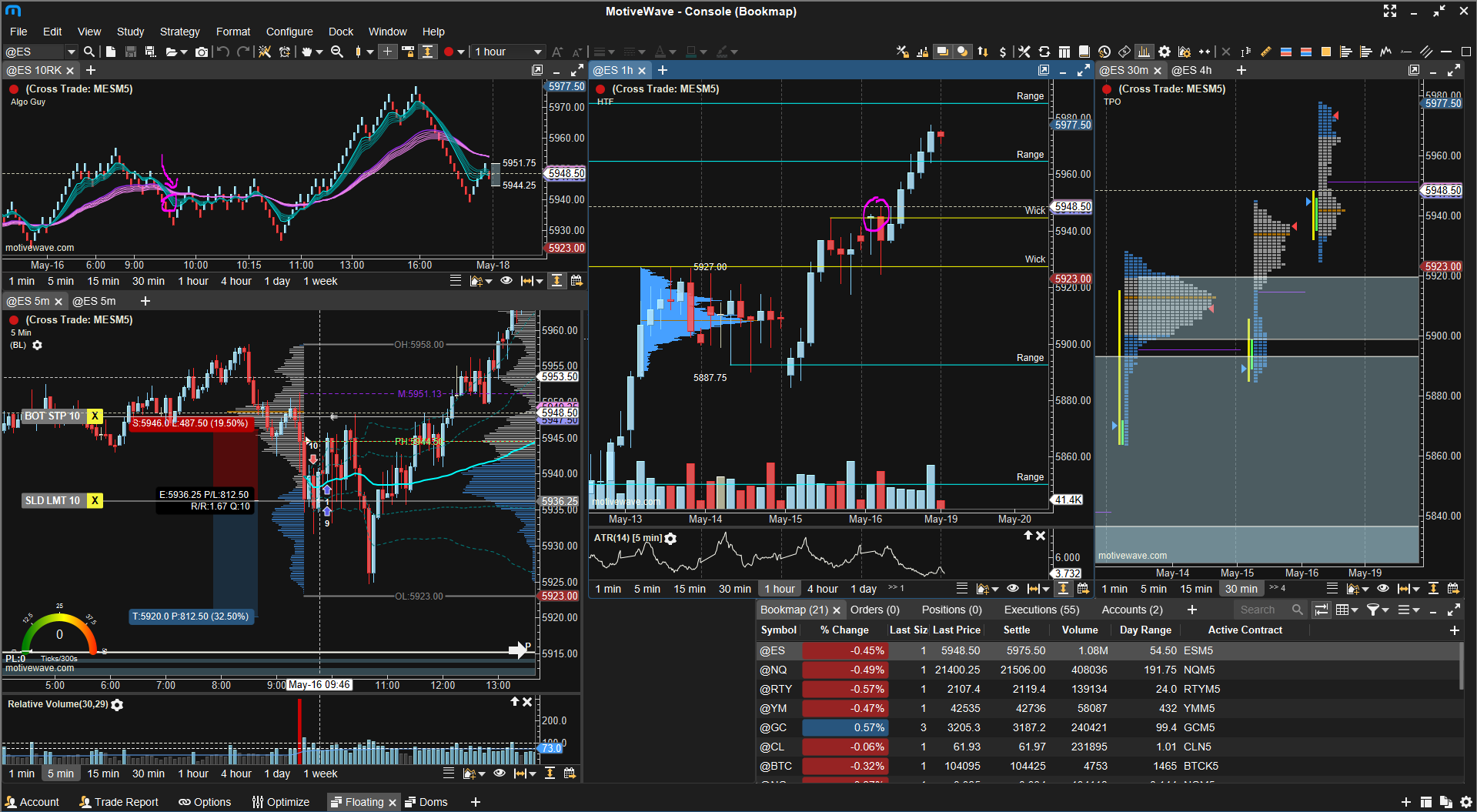Close the ATR(14) study panel
Image resolution: width=1477 pixels, height=812 pixels.
1041,536
